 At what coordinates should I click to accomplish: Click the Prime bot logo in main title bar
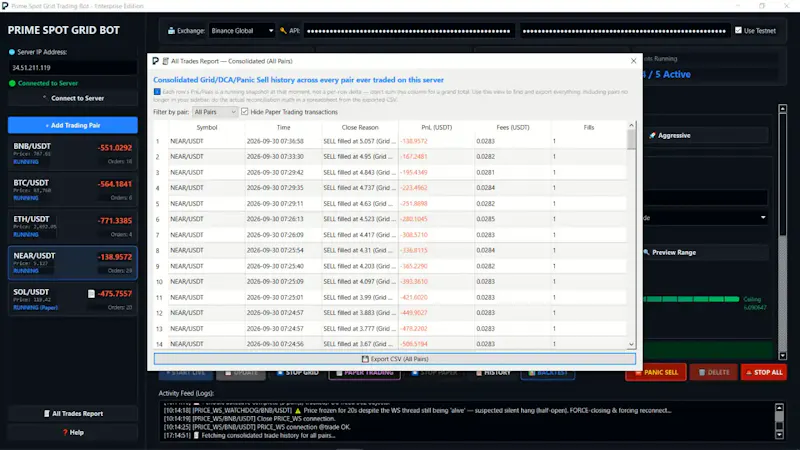point(5,6)
